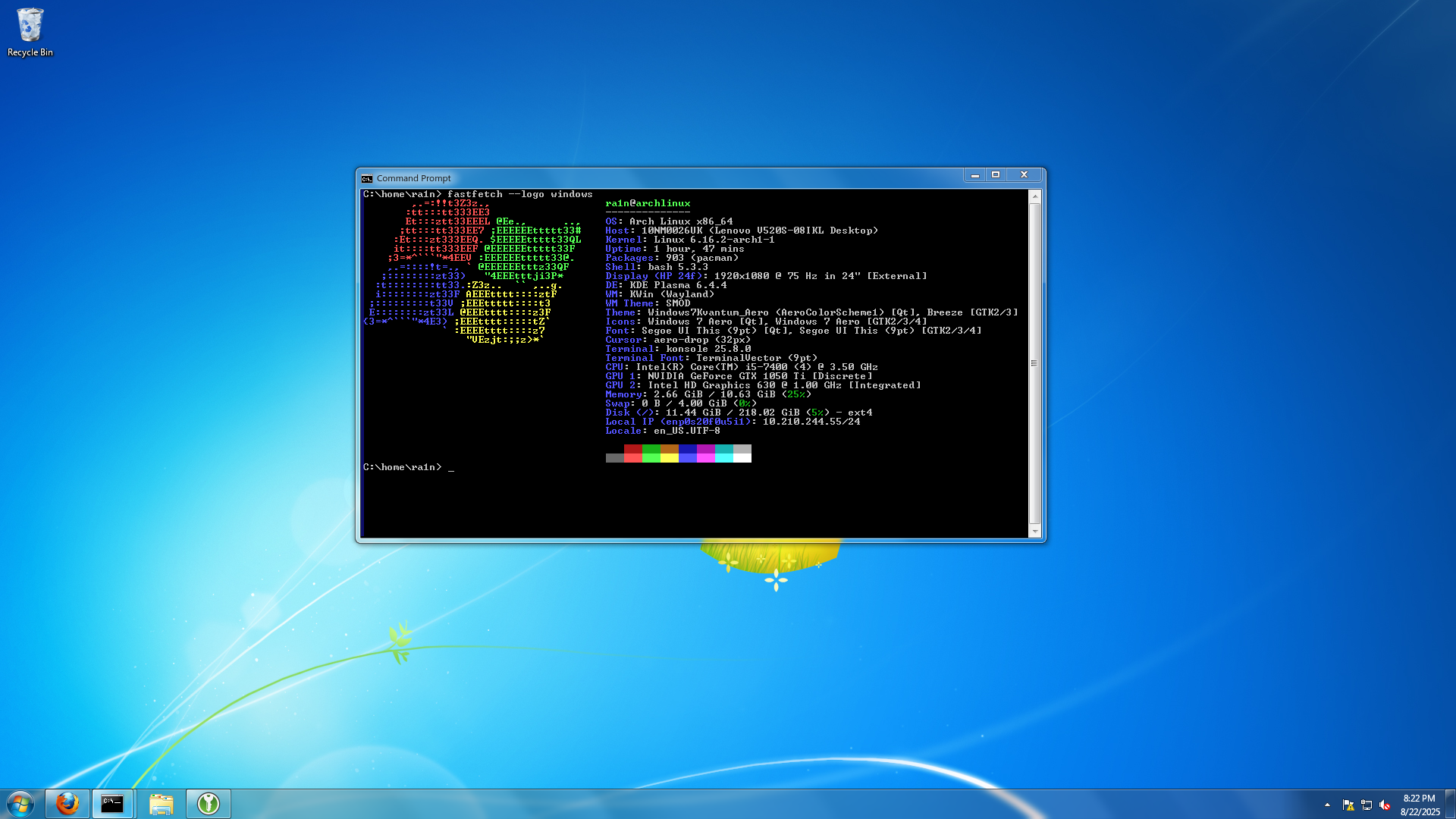Screen dimensions: 1456x819
Task: Click the bright green color block
Action: [x=651, y=458]
